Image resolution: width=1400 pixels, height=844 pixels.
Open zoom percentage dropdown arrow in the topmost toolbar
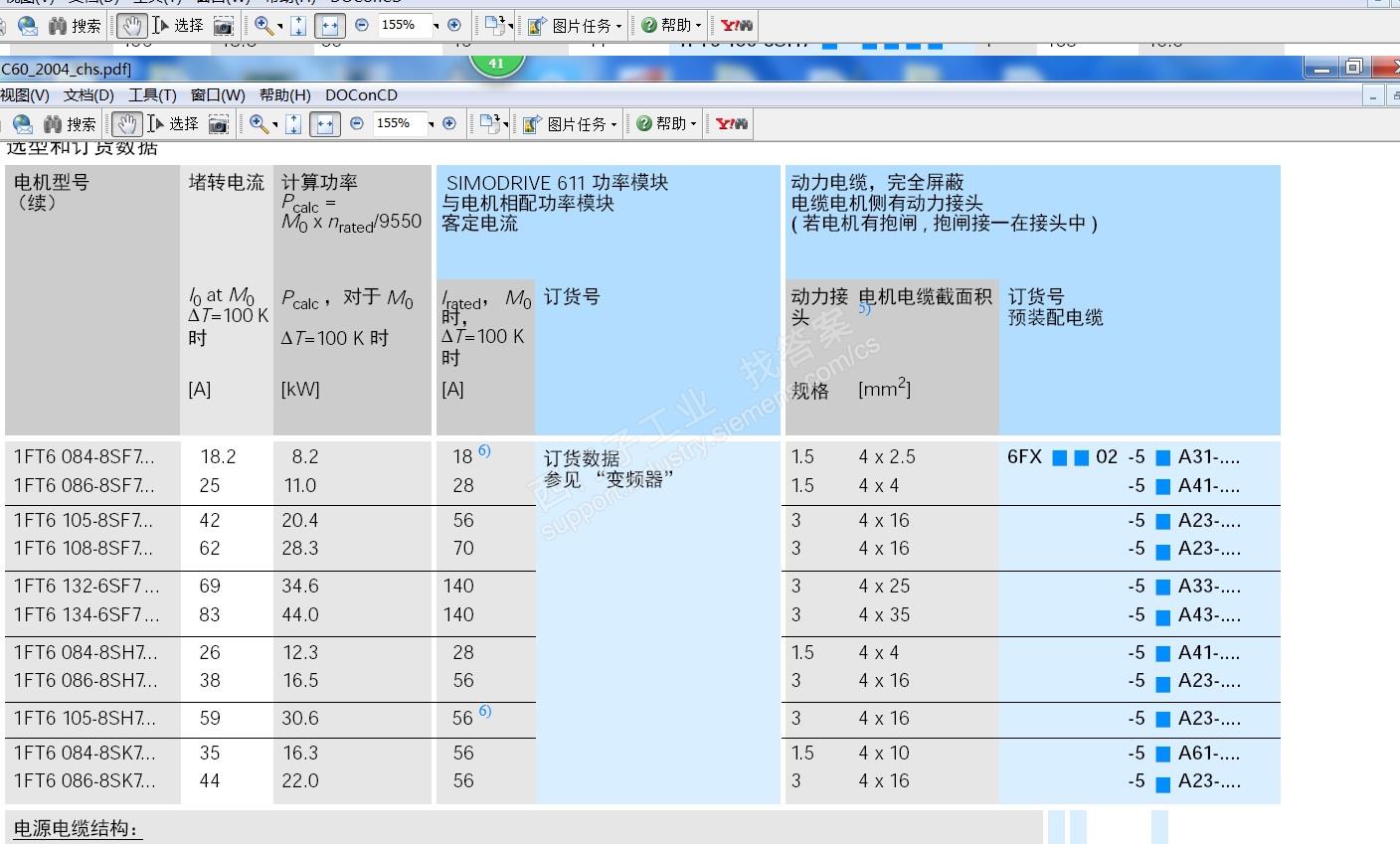(x=436, y=26)
